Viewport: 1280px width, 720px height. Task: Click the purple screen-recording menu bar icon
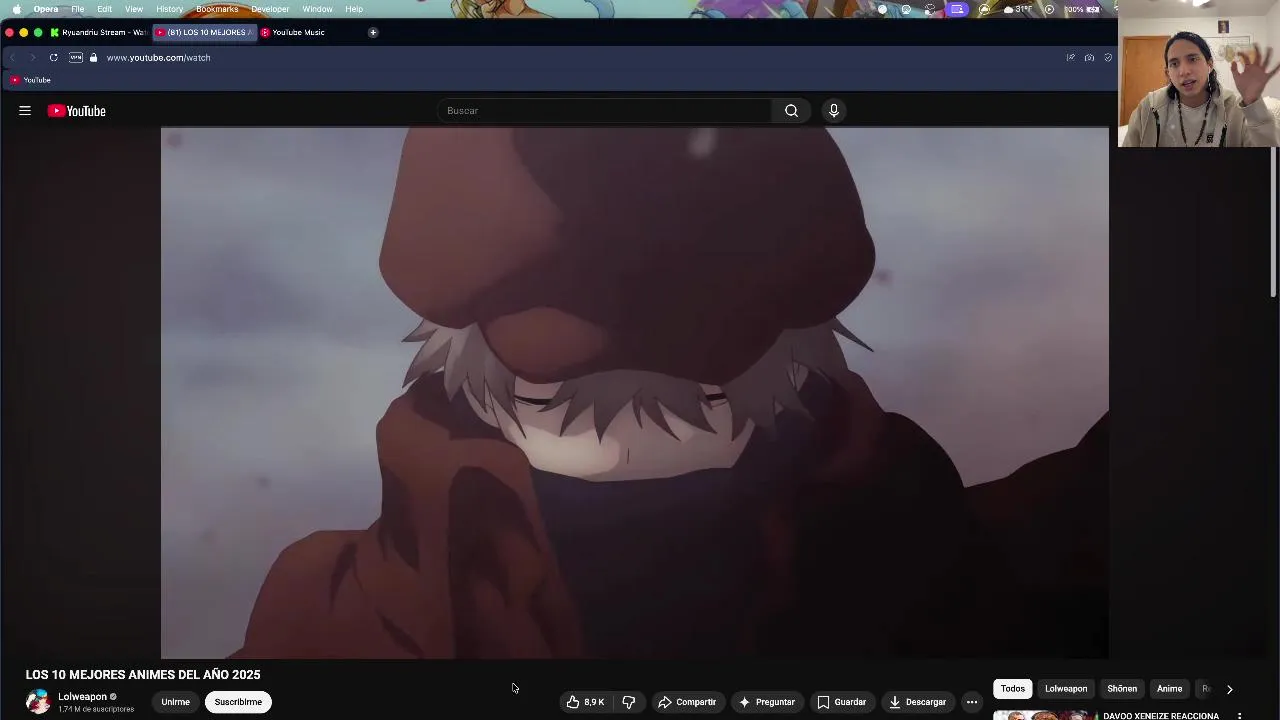pos(957,9)
